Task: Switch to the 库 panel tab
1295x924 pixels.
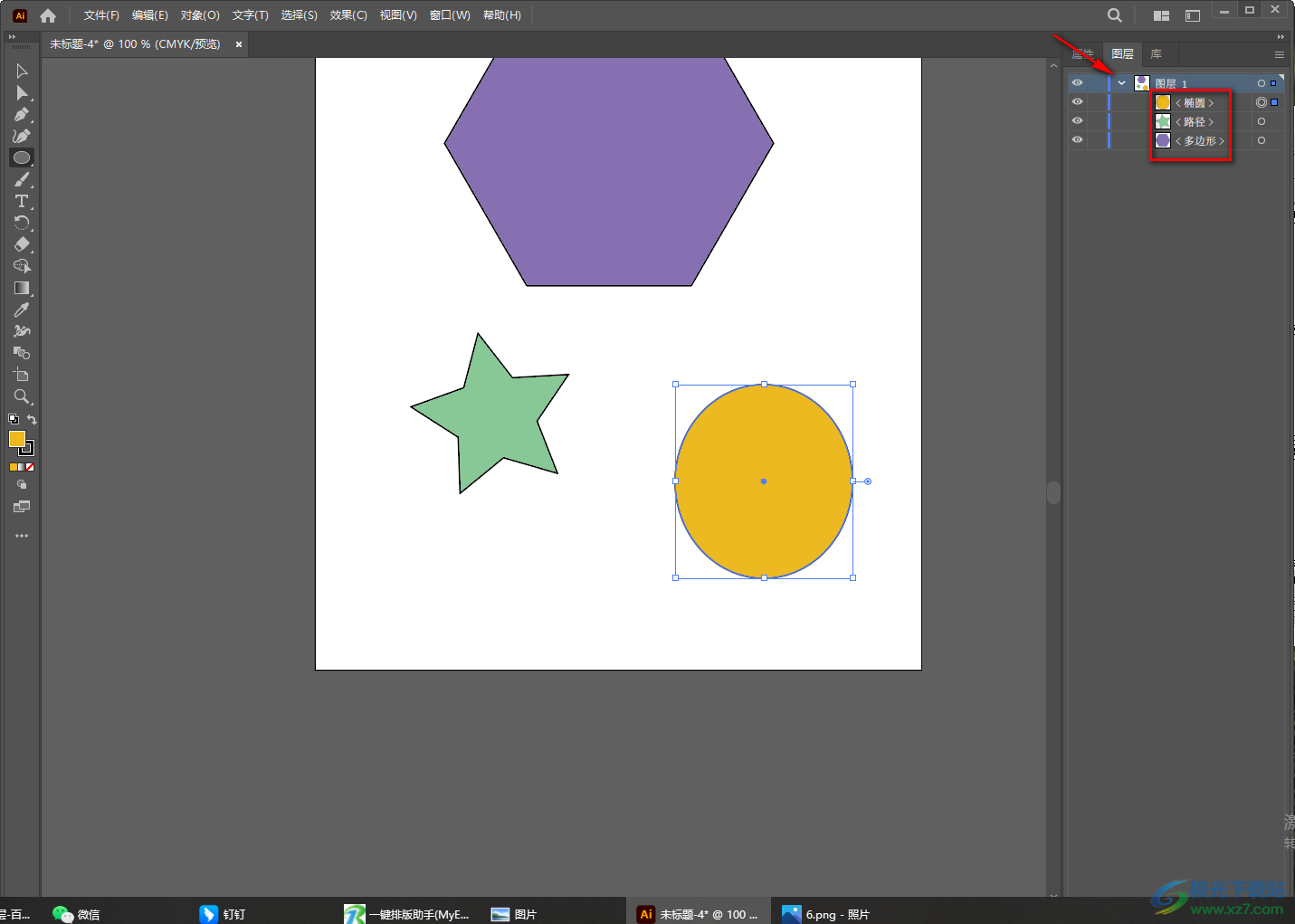Action: pyautogui.click(x=1156, y=54)
